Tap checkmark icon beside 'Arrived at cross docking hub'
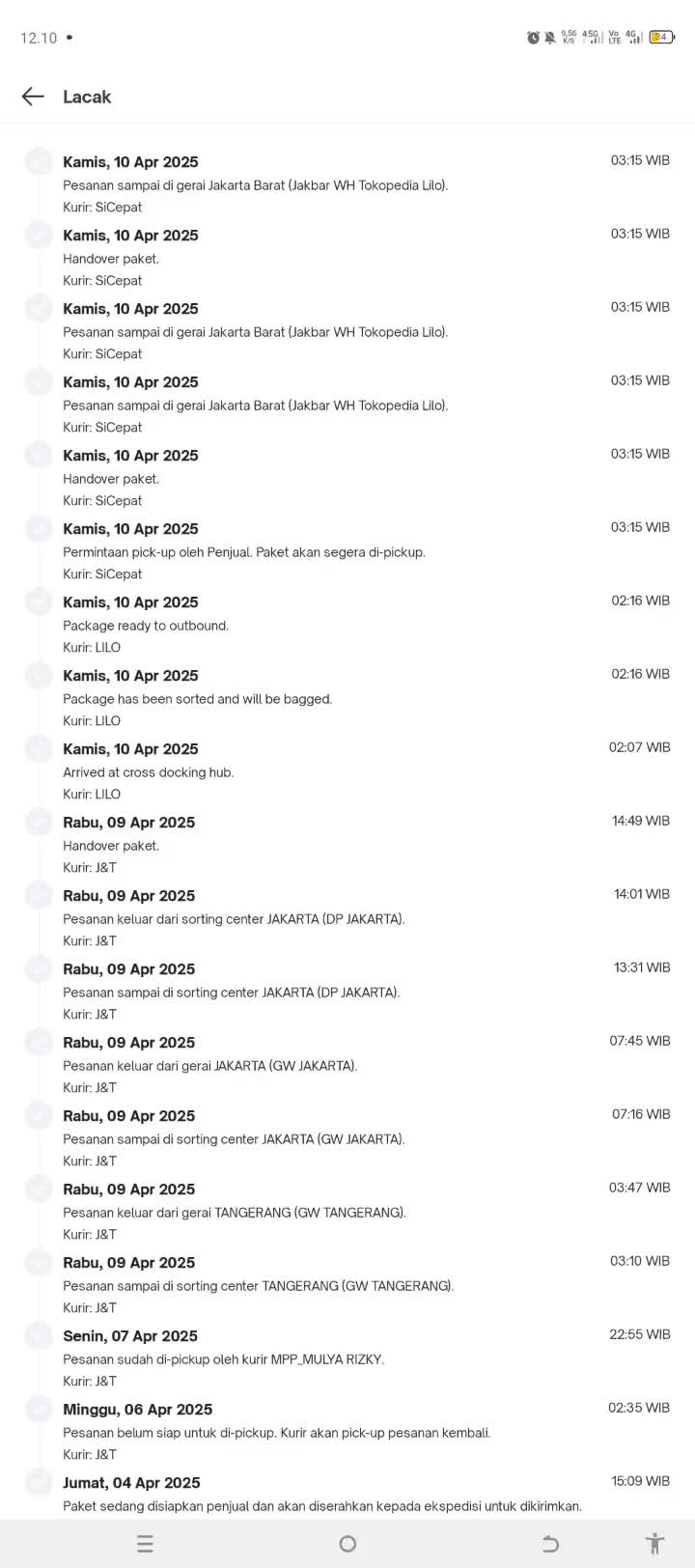 pos(39,749)
